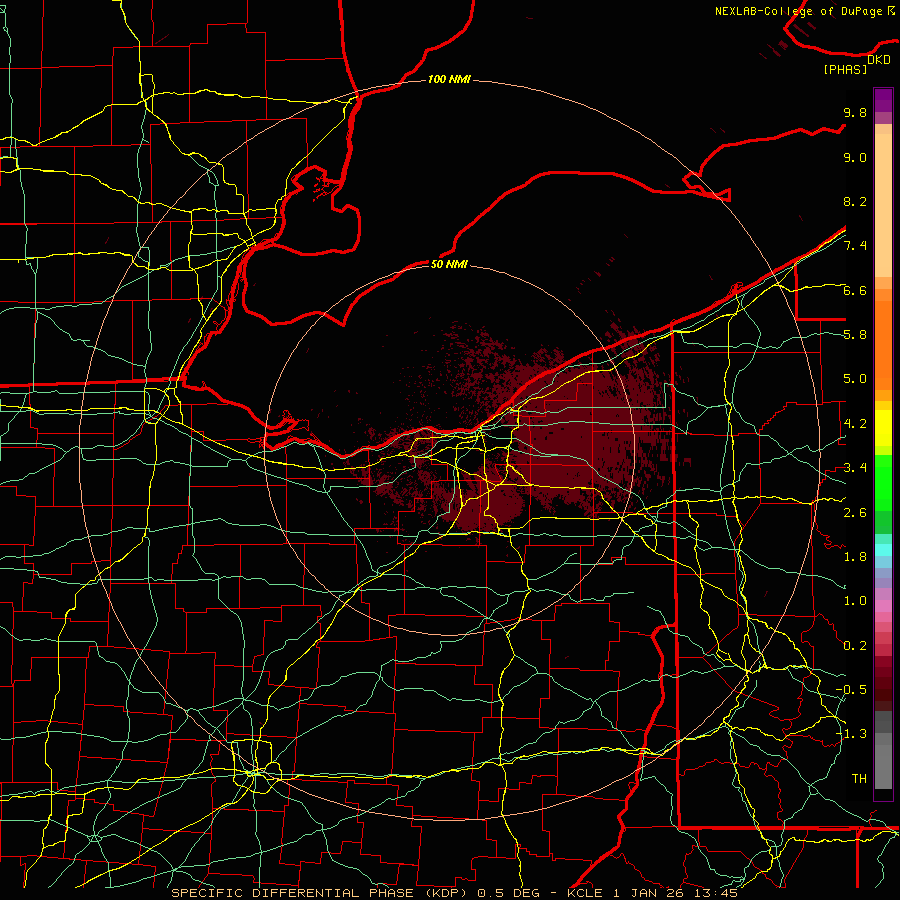Click the 9.8 value on the scale
The height and width of the screenshot is (900, 900).
point(855,112)
